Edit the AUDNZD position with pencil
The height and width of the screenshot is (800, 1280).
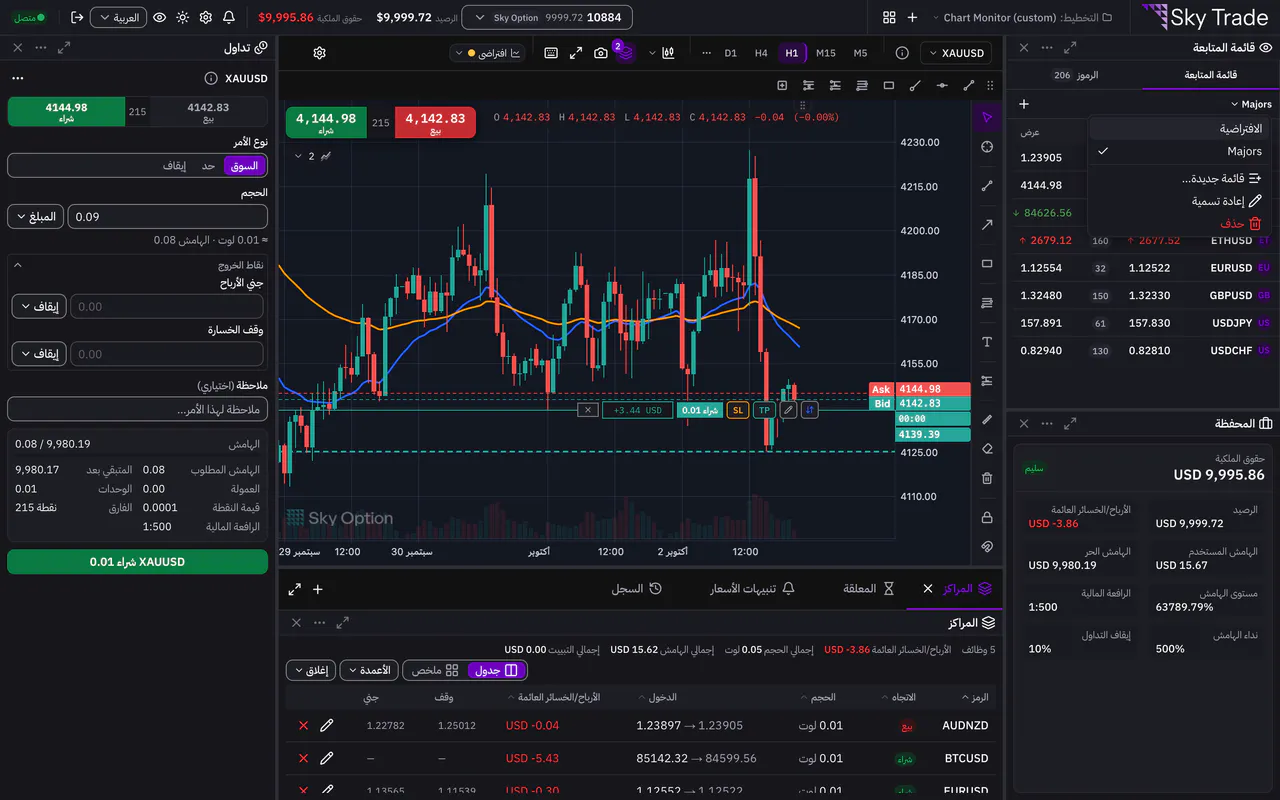326,725
